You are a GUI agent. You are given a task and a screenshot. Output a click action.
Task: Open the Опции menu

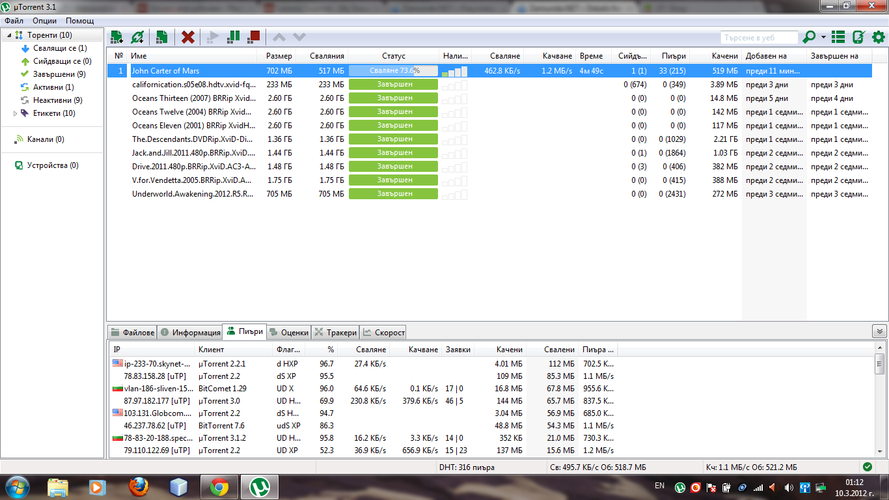coord(44,20)
